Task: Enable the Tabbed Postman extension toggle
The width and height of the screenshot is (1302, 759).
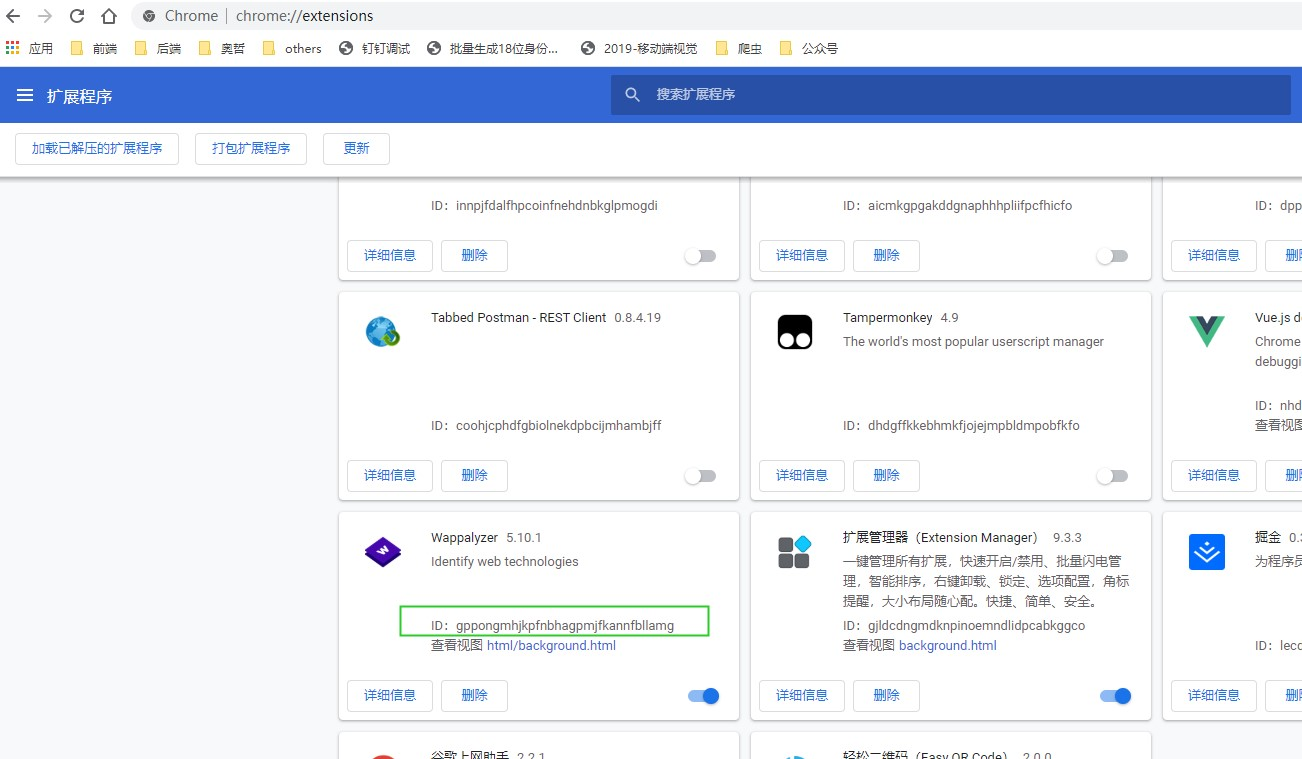Action: [x=700, y=476]
